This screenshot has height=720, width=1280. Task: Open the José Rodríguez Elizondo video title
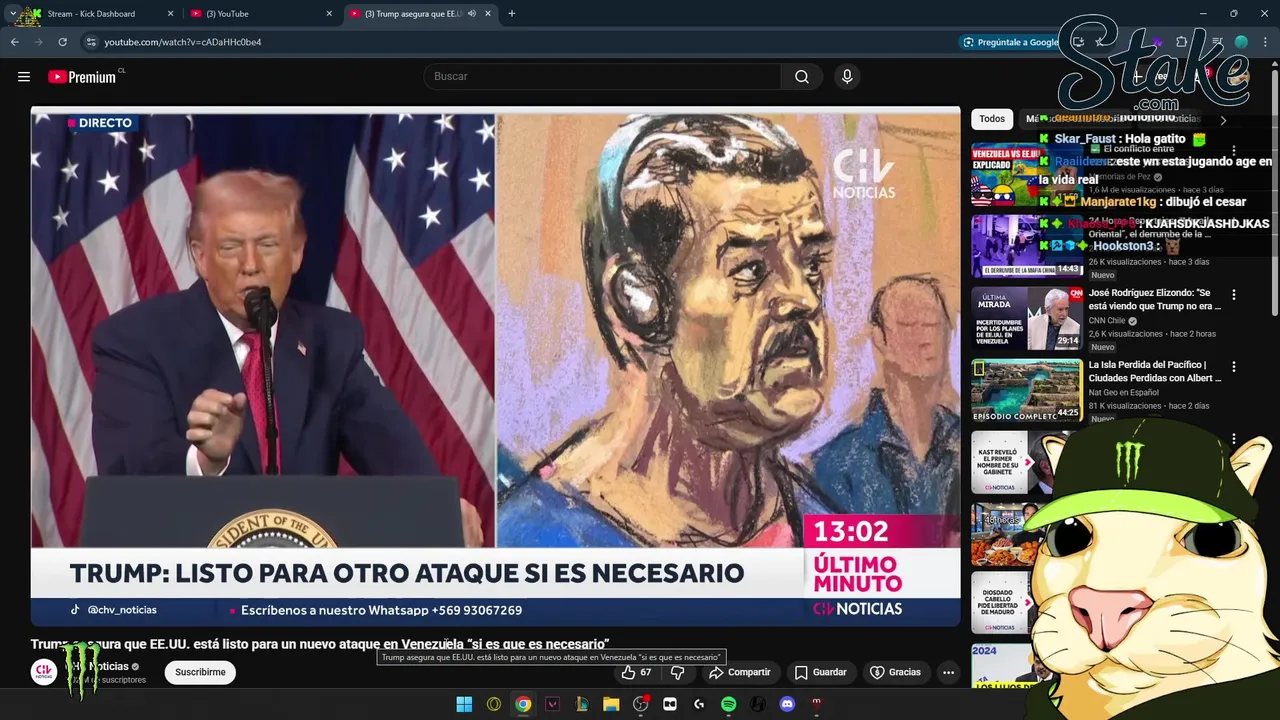coord(1155,299)
